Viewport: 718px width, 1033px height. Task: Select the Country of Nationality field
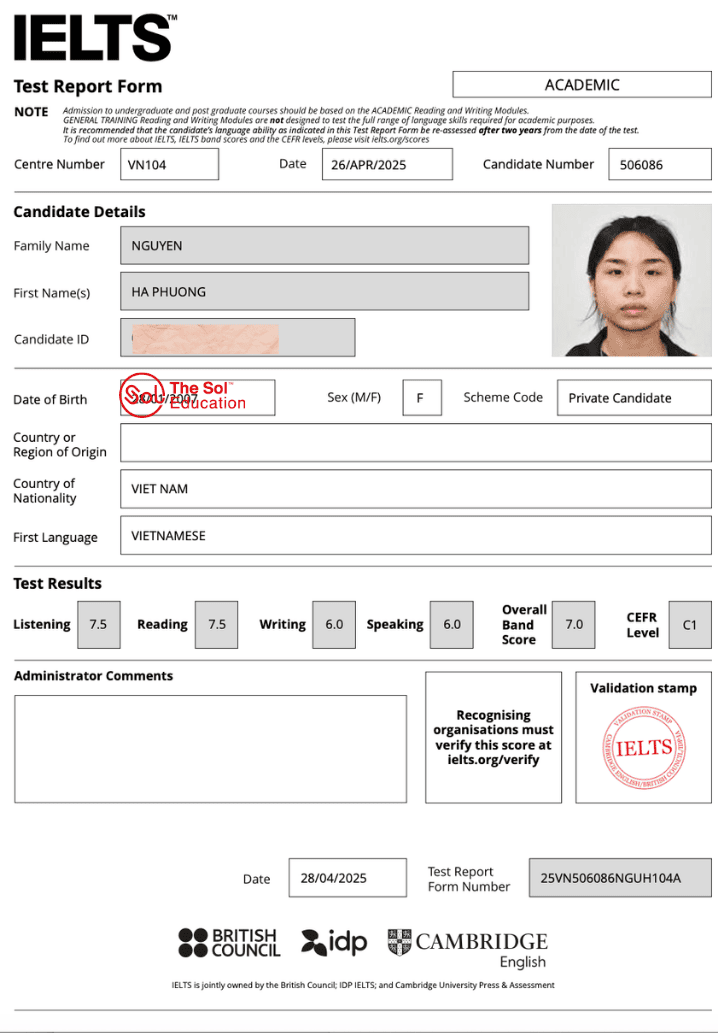click(415, 489)
